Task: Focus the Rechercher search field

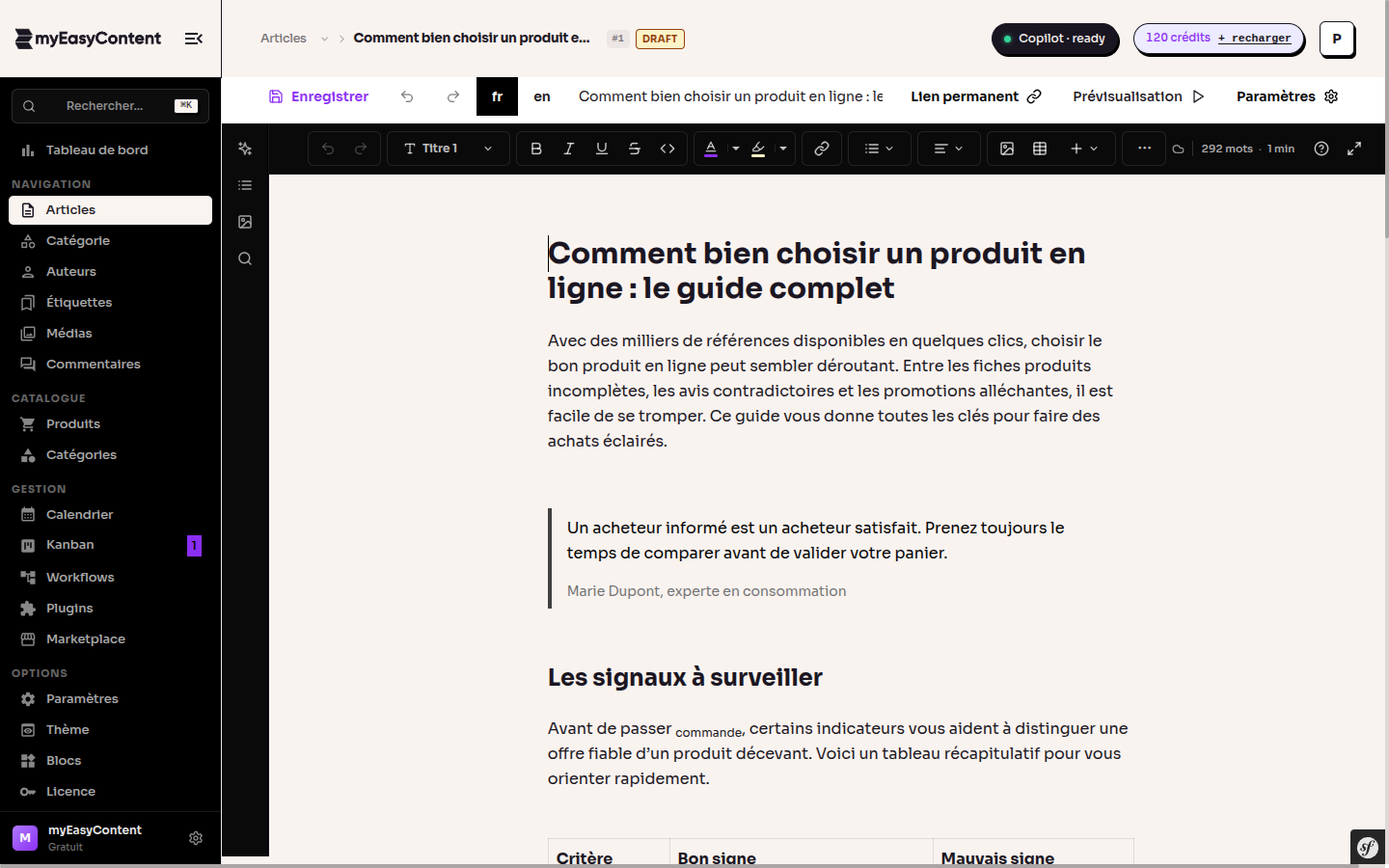Action: point(110,106)
